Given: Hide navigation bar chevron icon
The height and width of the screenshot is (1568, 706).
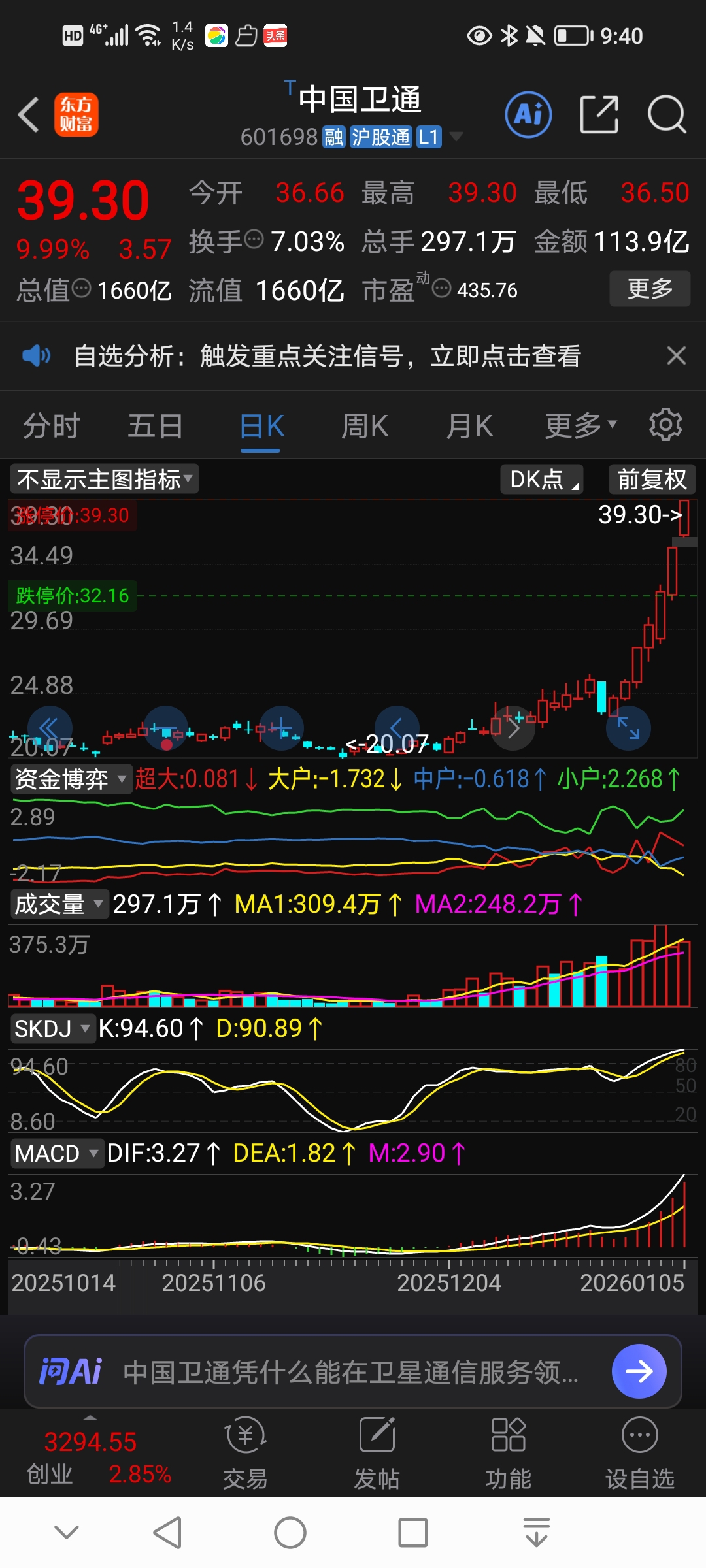Looking at the screenshot, I should pos(67,1532).
